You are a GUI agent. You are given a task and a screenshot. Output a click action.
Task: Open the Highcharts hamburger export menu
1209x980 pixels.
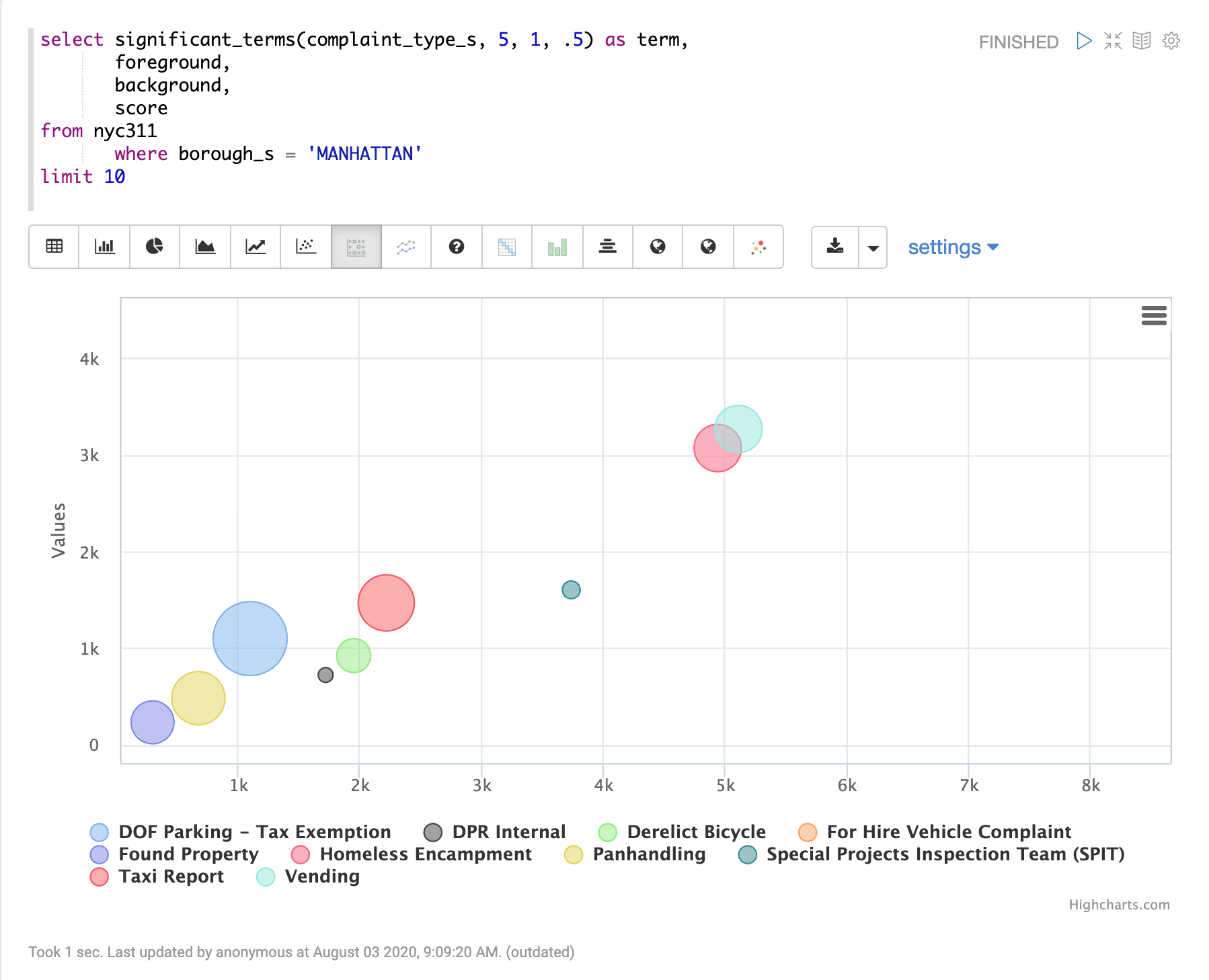pos(1153,316)
